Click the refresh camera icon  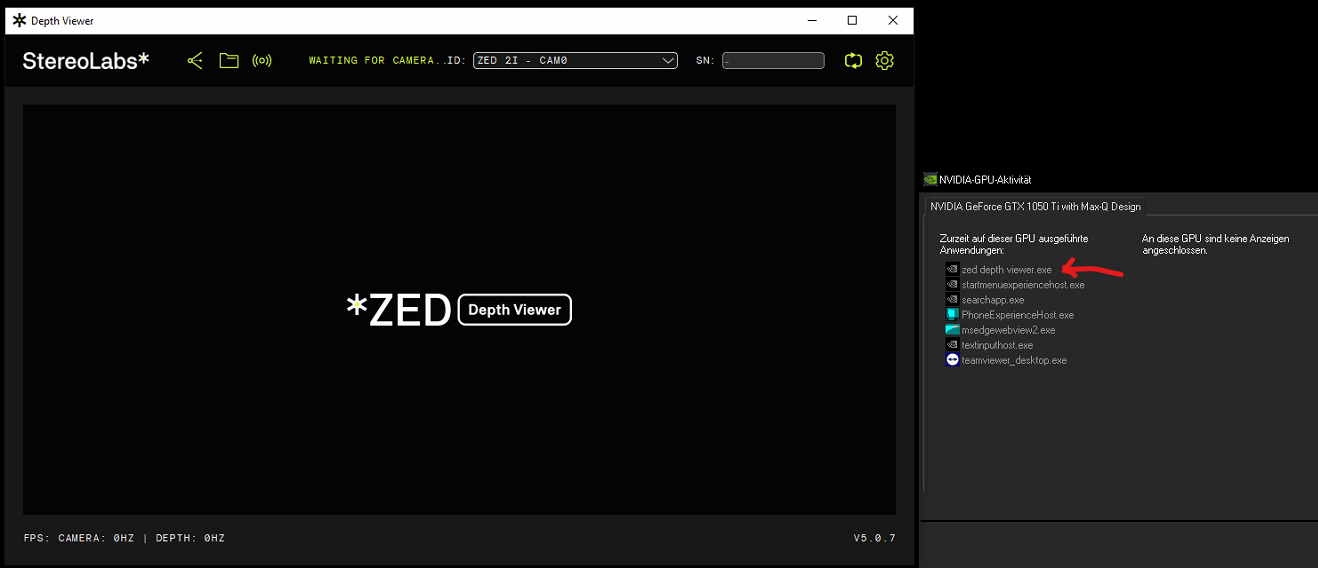click(x=853, y=61)
